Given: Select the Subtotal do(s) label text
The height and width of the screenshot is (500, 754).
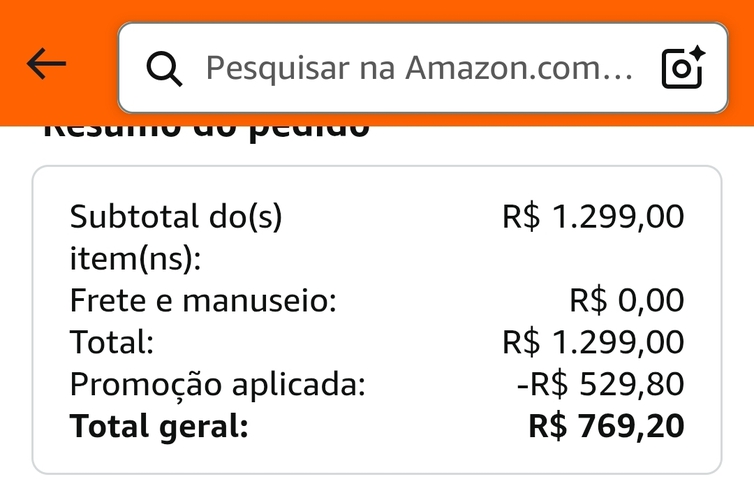Looking at the screenshot, I should pyautogui.click(x=176, y=216).
